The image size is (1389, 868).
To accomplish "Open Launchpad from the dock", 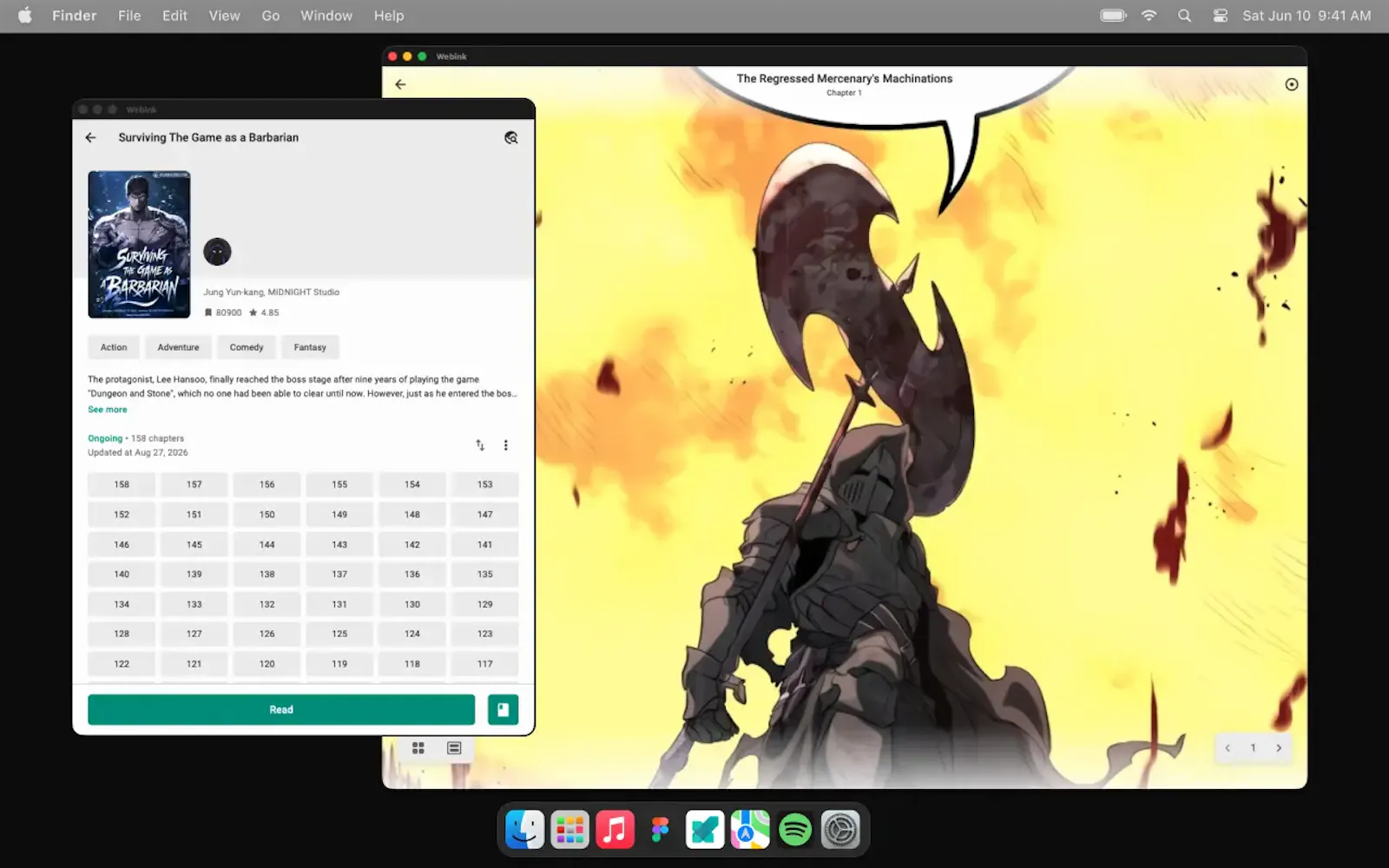I will (x=569, y=830).
